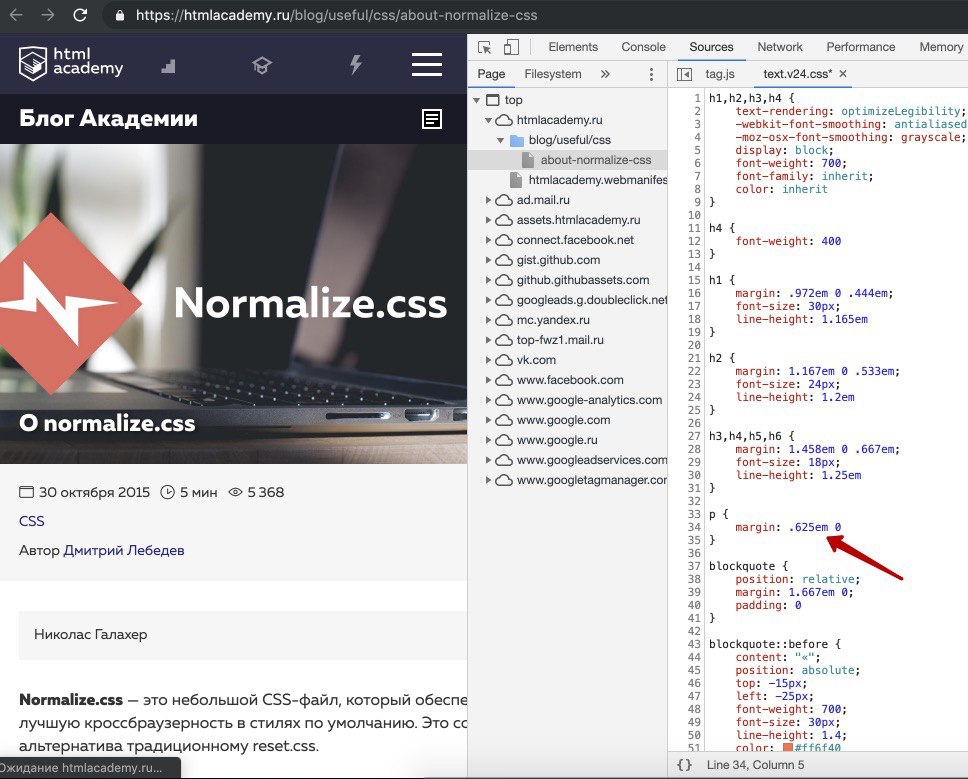Image resolution: width=968 pixels, height=779 pixels.
Task: Click the blockquote selector on line 37
Action: [741, 566]
